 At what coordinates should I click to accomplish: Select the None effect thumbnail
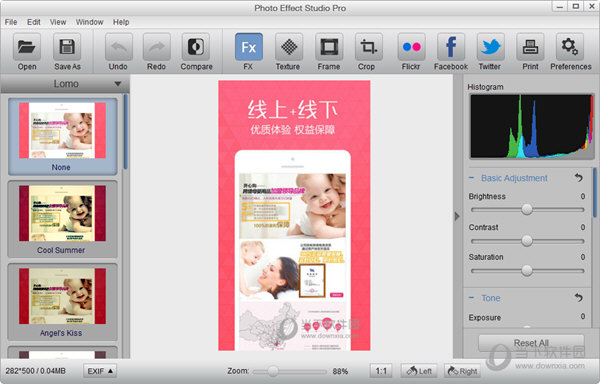pyautogui.click(x=63, y=136)
